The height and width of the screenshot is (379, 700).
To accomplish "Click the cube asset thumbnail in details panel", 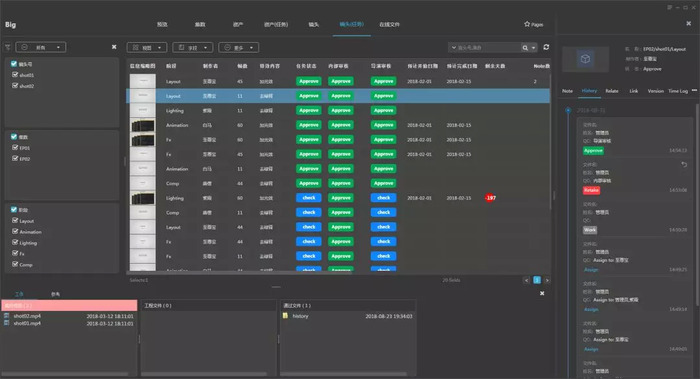I will point(585,59).
